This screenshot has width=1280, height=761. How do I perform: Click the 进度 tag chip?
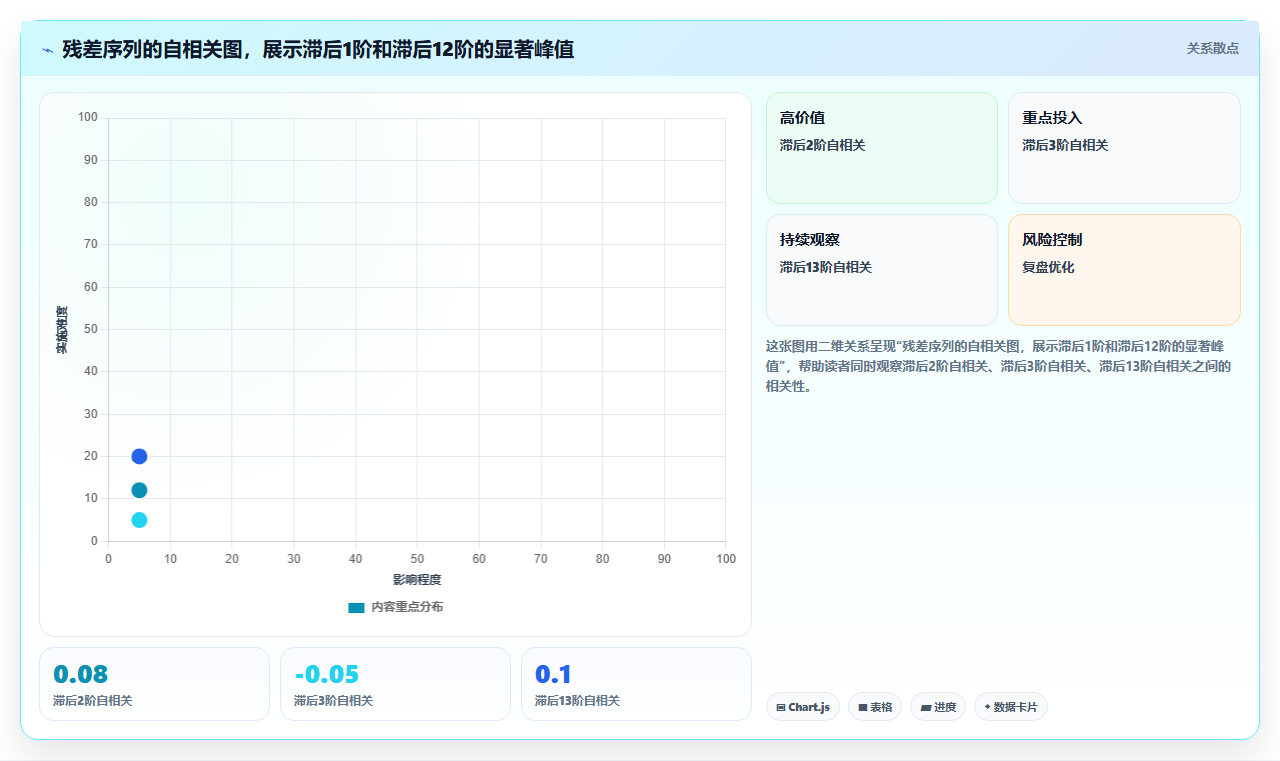938,707
